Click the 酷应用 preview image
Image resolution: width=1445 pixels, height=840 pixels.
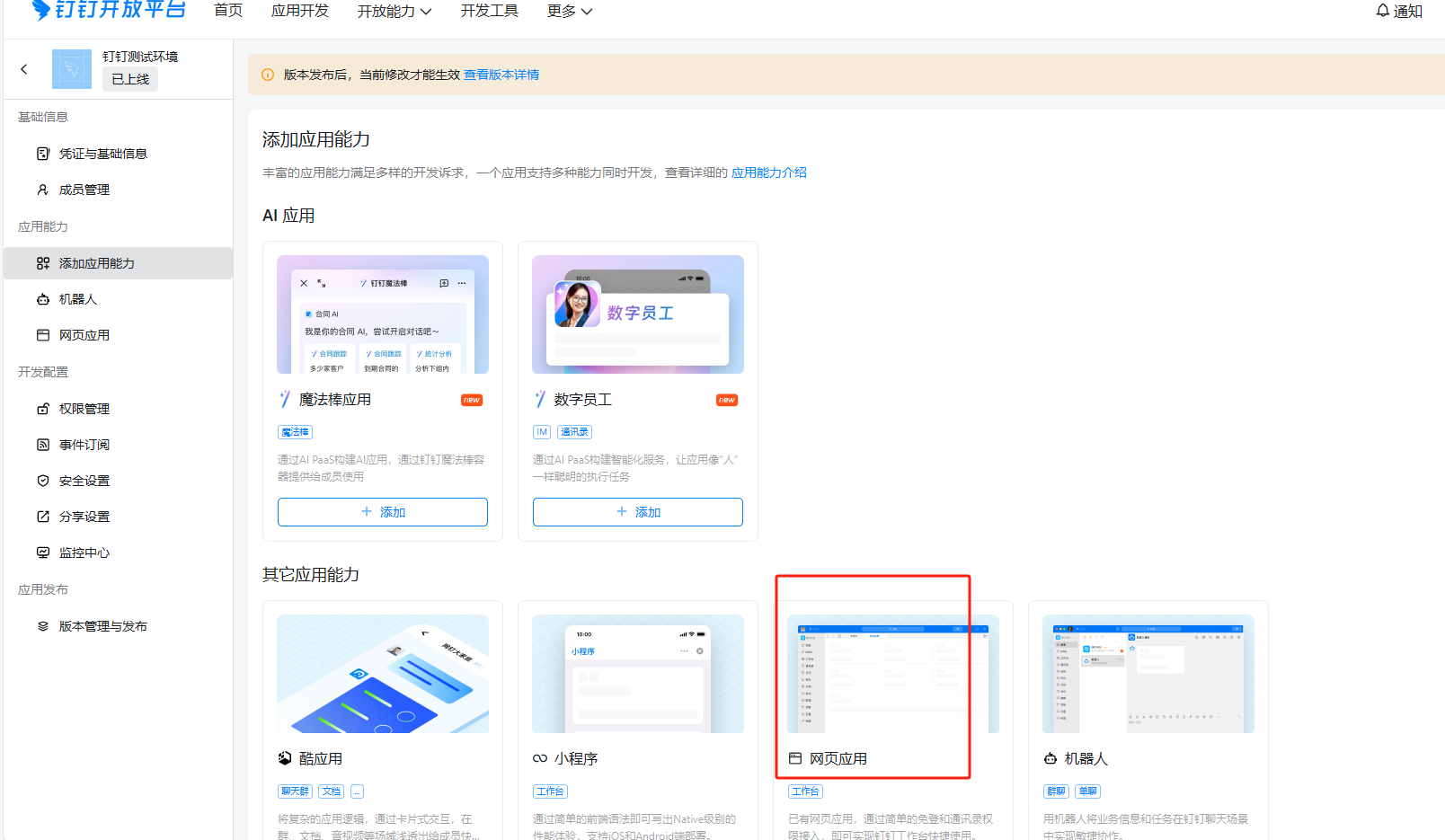(x=383, y=674)
